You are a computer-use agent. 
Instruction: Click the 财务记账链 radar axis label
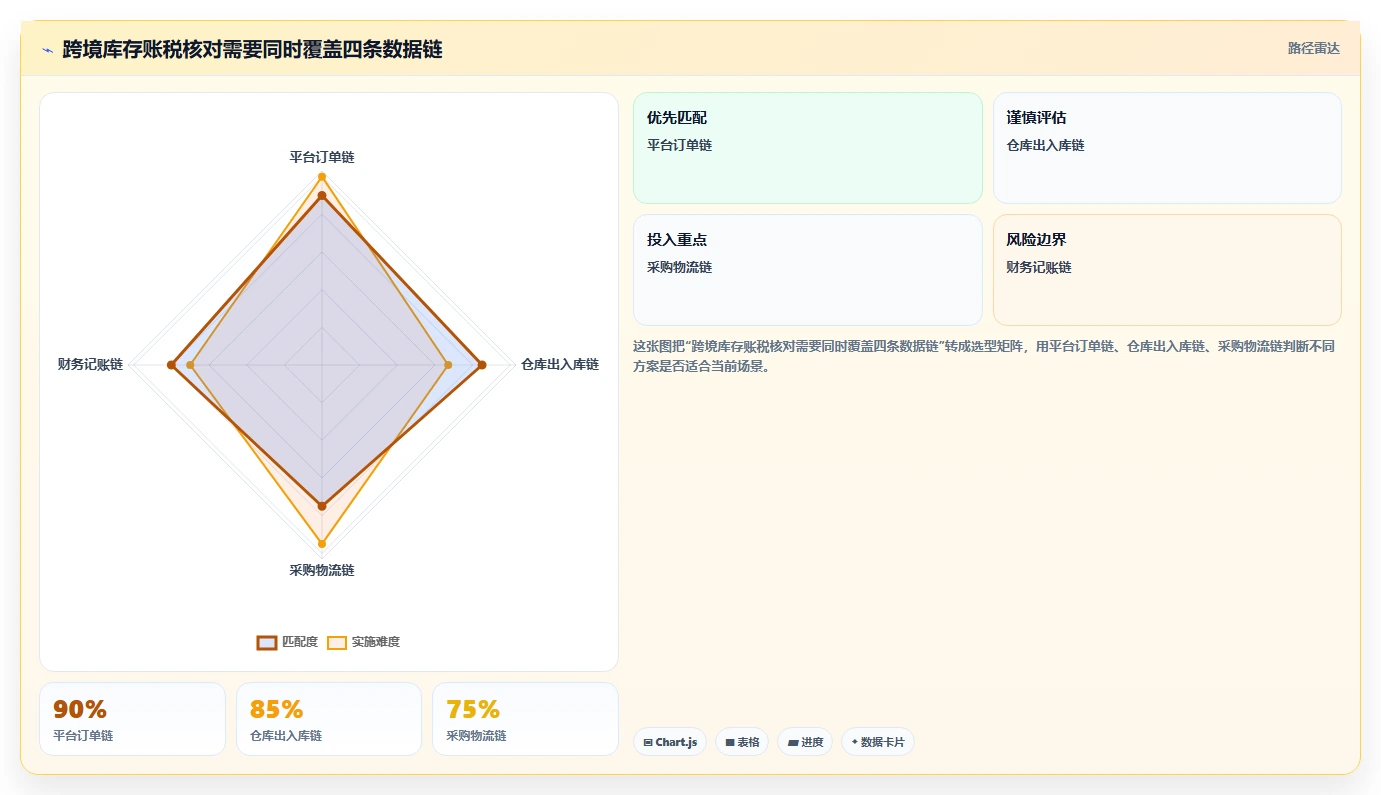[x=90, y=365]
